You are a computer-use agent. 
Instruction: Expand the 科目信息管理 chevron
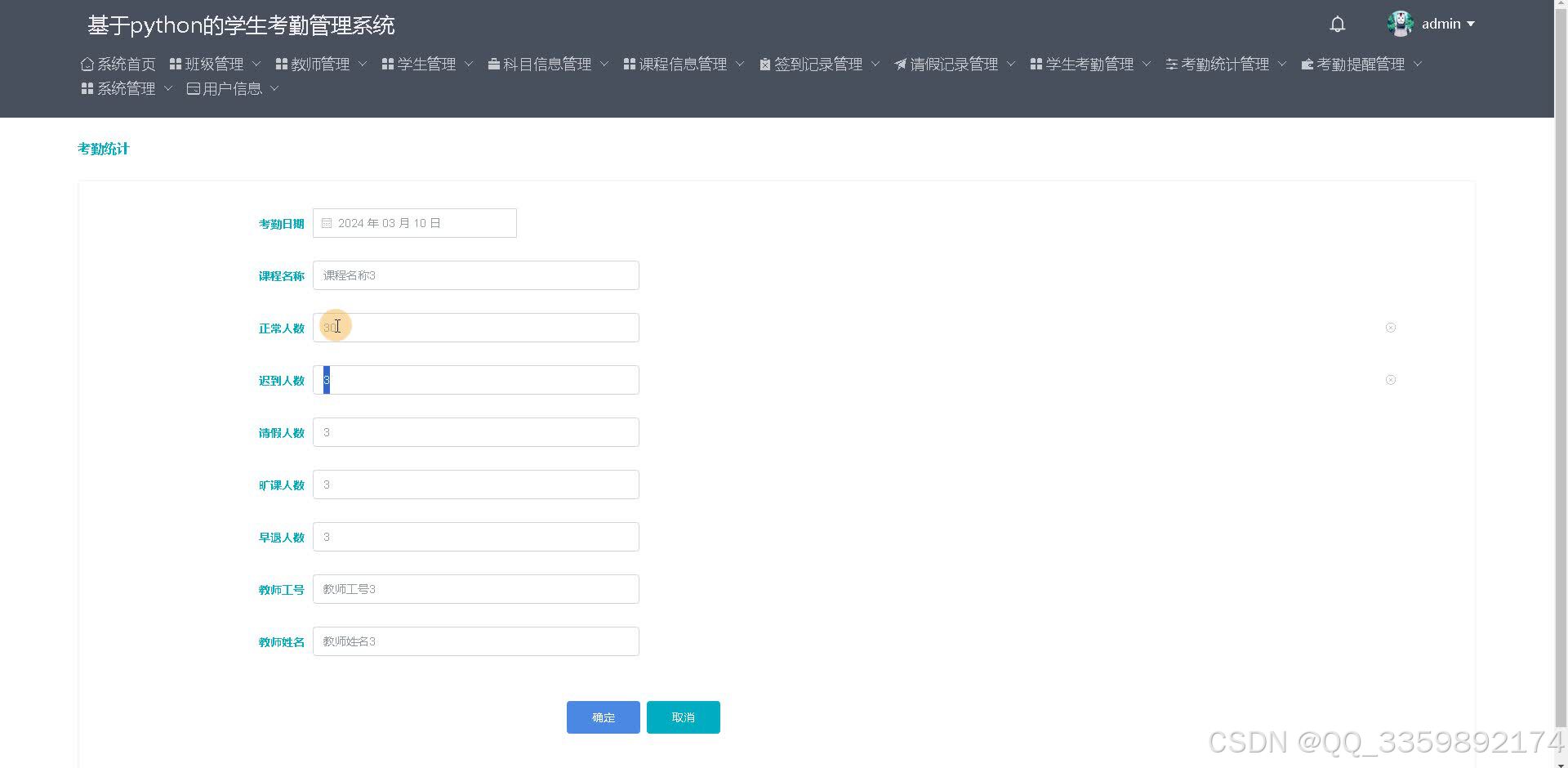(x=604, y=64)
